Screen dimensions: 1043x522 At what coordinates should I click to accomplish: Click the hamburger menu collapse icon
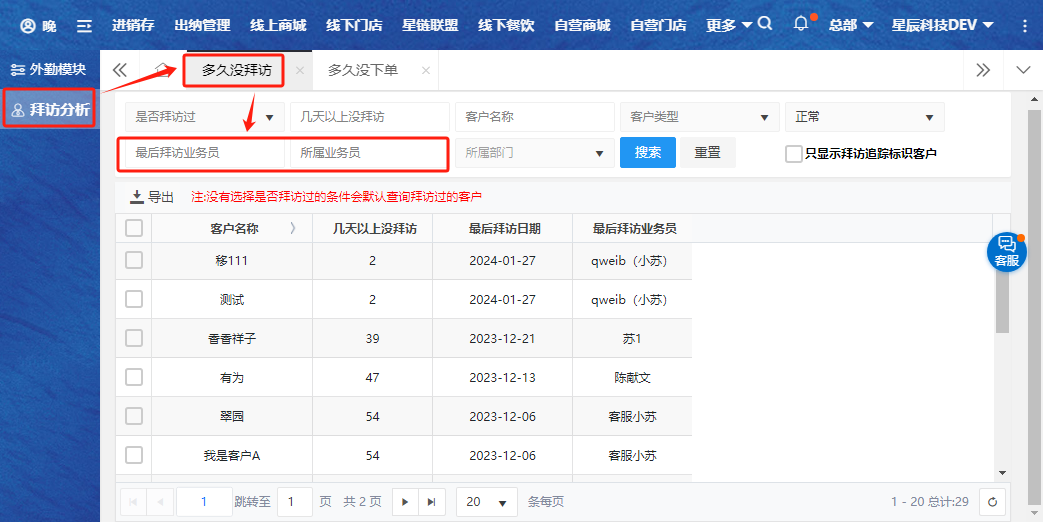pyautogui.click(x=85, y=25)
